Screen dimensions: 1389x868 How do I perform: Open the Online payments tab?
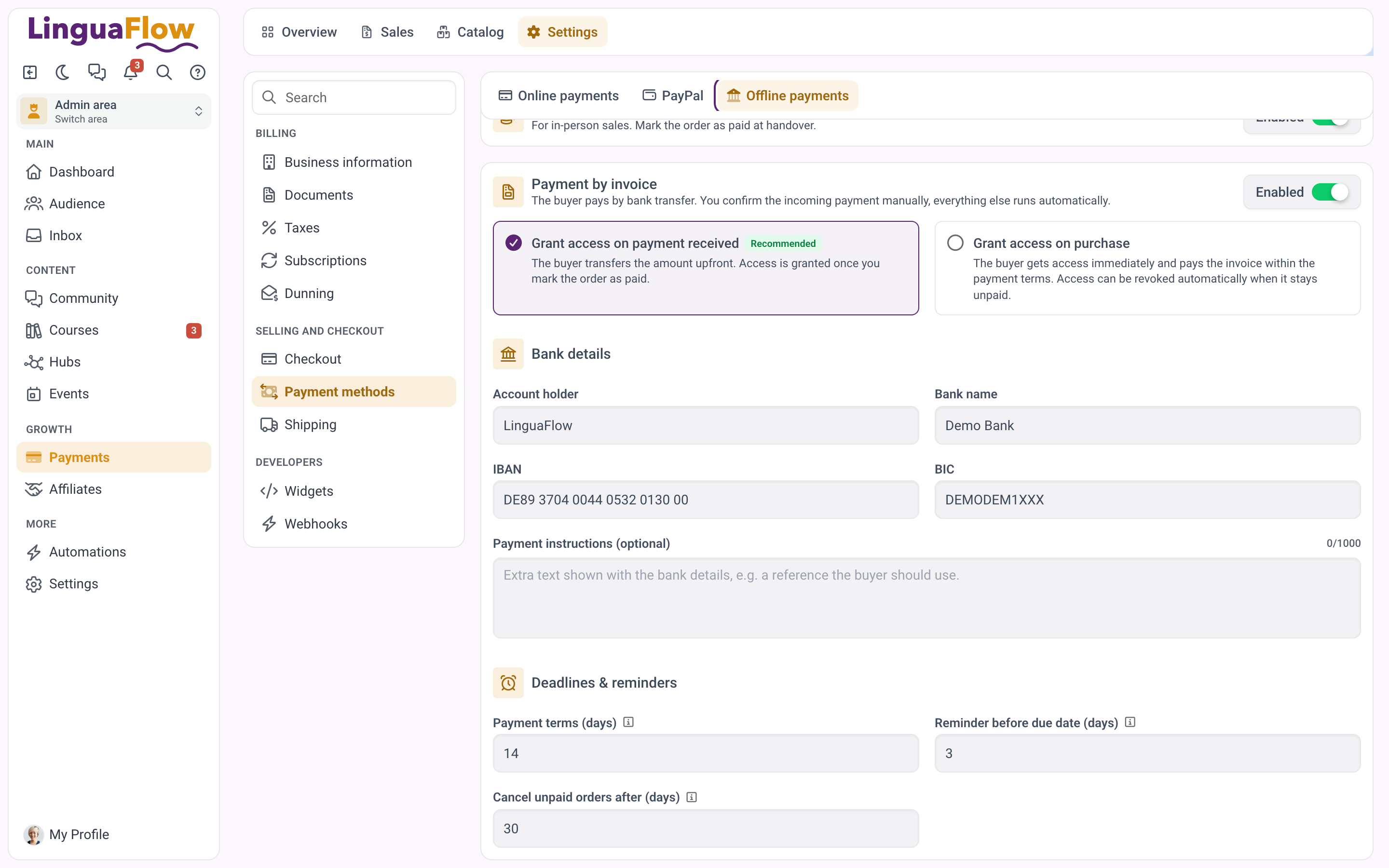pos(558,95)
